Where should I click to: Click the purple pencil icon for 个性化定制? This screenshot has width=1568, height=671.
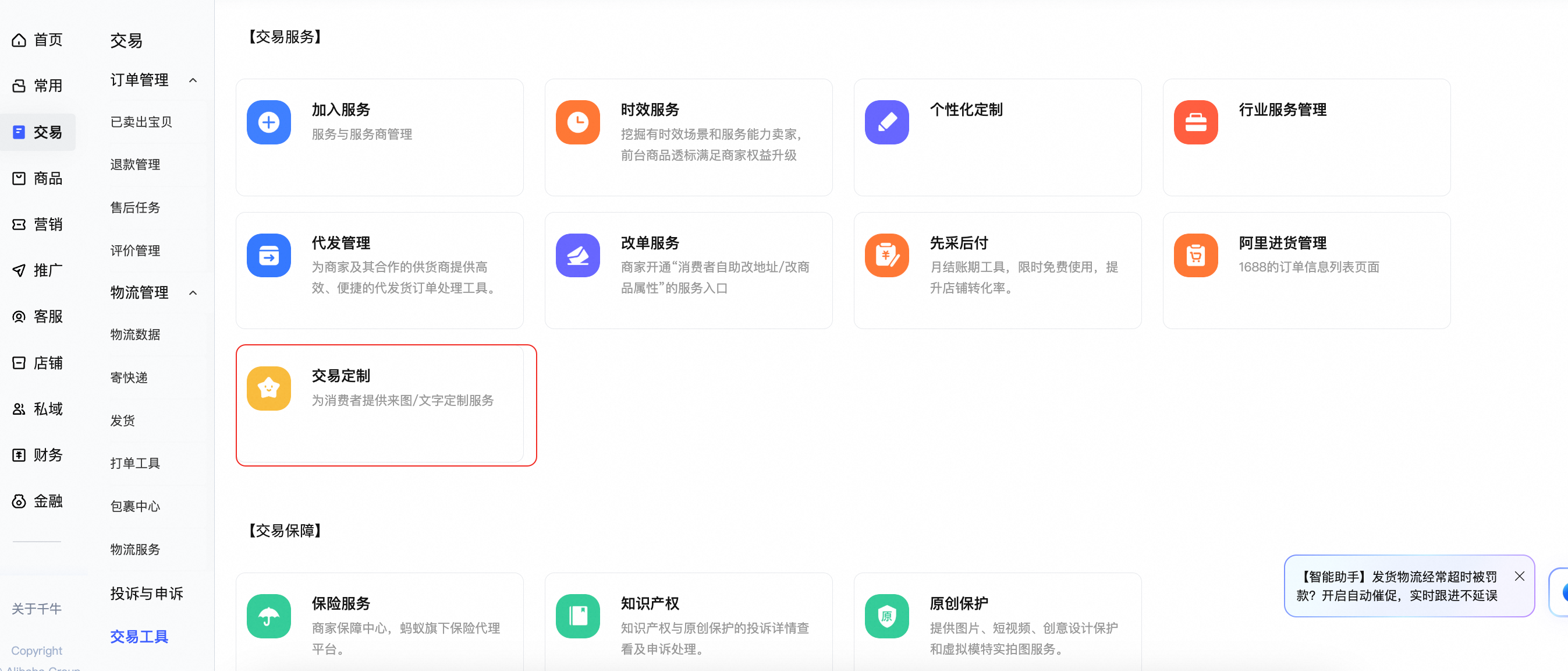pyautogui.click(x=887, y=122)
